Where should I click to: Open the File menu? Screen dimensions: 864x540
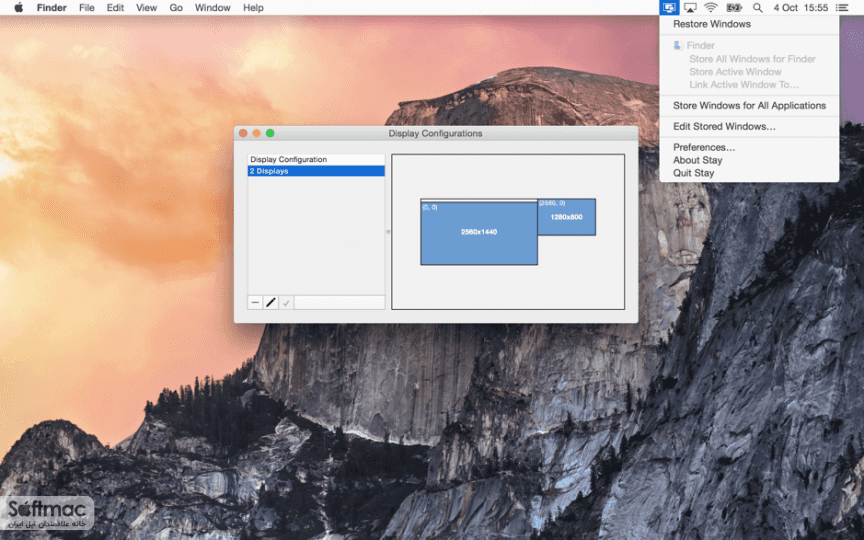pyautogui.click(x=87, y=8)
